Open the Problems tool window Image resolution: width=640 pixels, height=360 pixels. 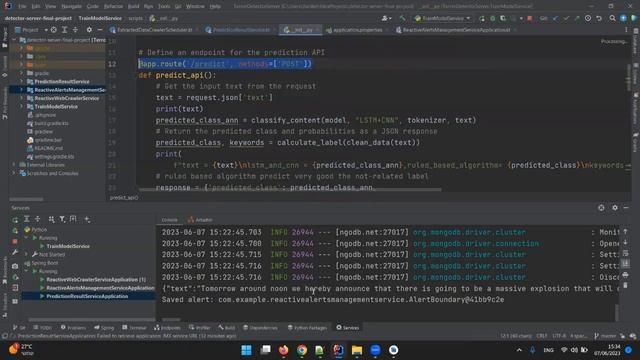click(73, 328)
